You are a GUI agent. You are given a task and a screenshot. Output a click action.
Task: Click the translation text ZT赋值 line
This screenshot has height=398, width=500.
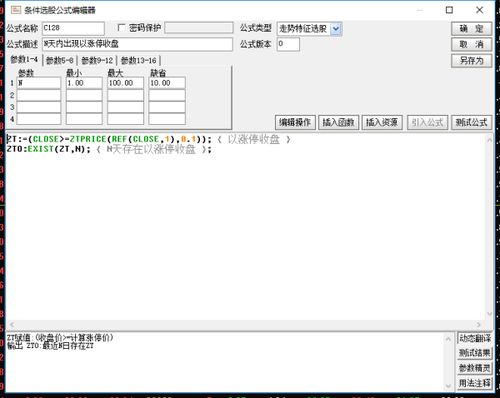(60, 338)
